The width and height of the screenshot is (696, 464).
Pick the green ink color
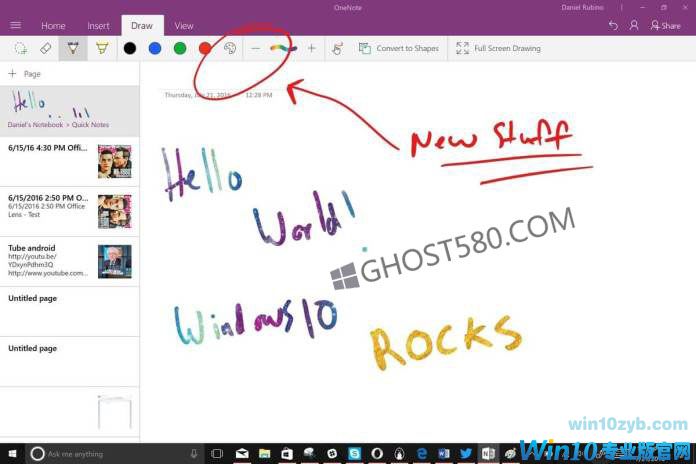[180, 48]
